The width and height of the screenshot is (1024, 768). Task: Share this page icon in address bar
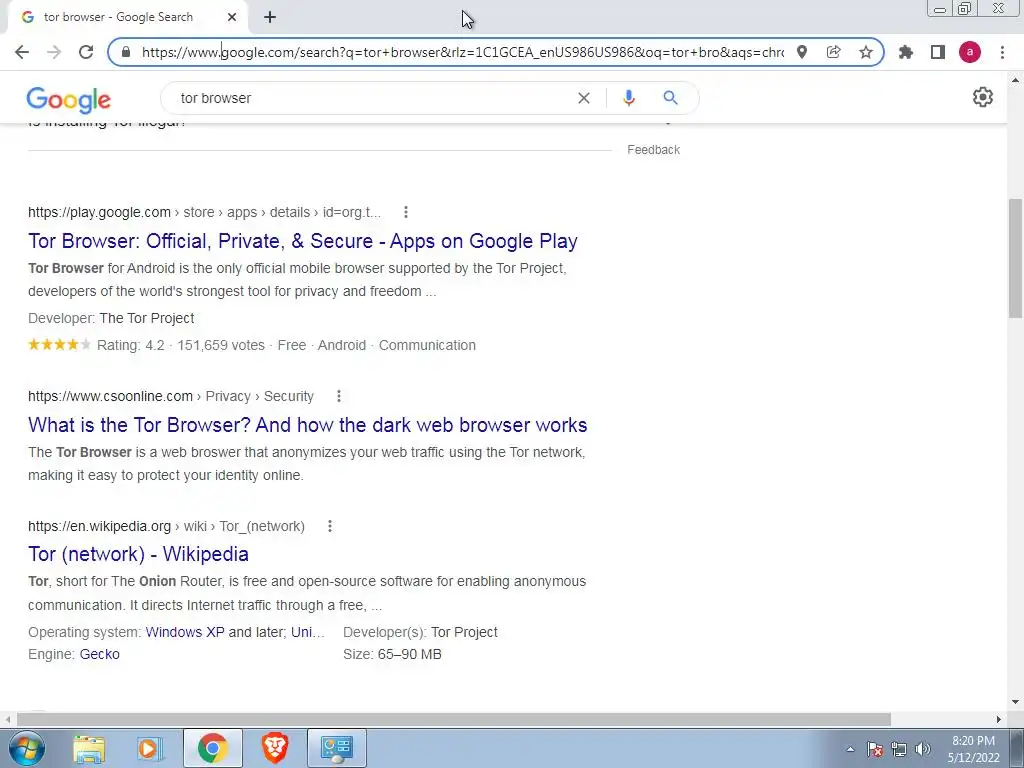coord(833,52)
